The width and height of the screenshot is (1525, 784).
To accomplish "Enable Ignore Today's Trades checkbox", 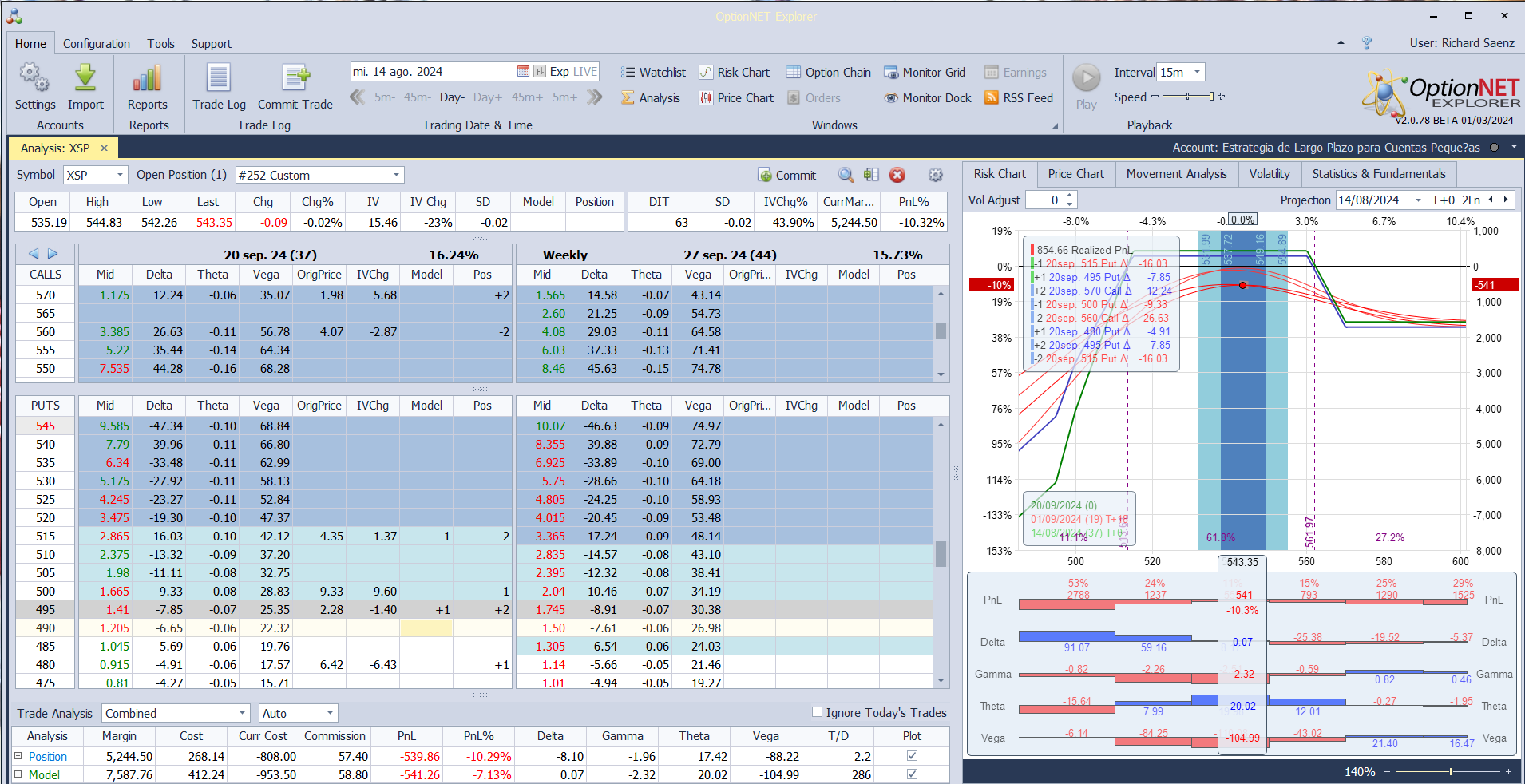I will coord(817,712).
